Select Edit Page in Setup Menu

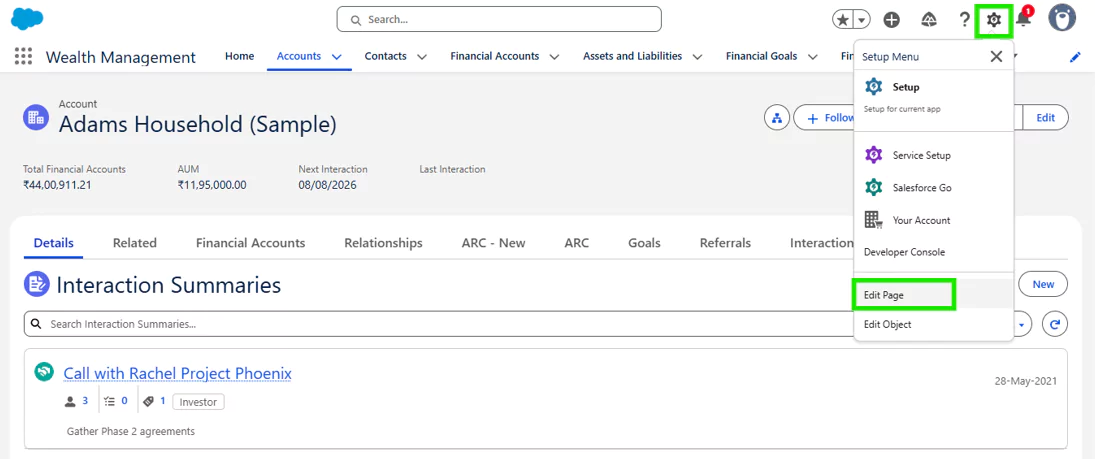[x=903, y=295]
